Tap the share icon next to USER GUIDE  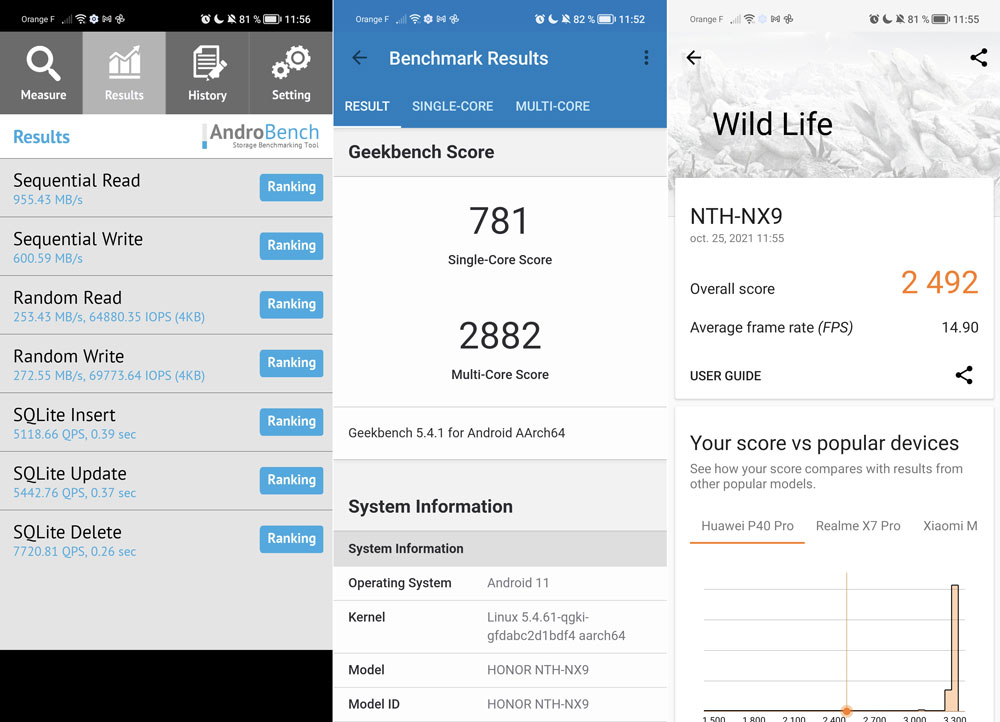click(x=964, y=376)
